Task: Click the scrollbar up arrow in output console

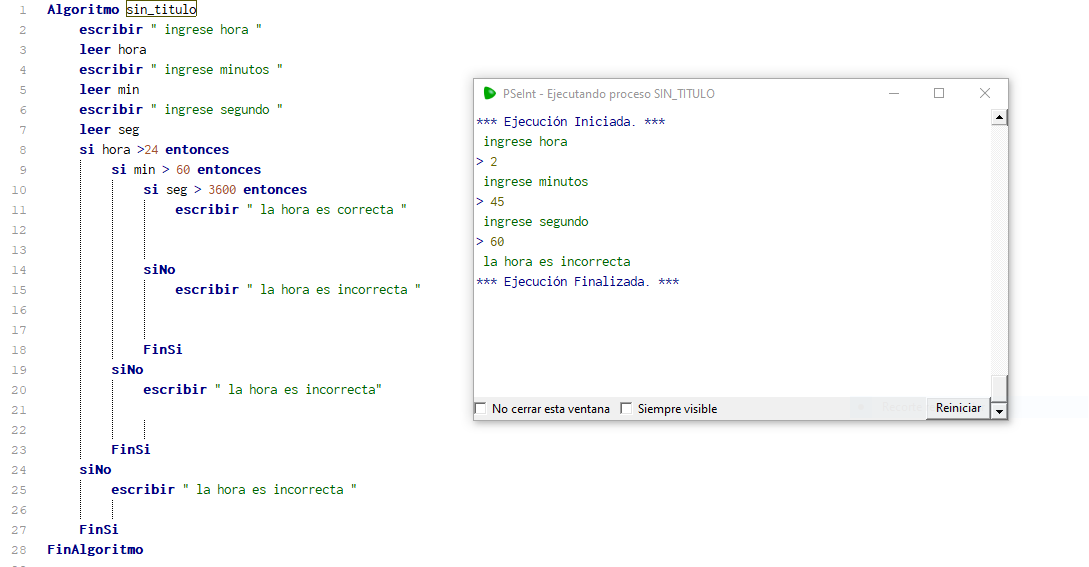Action: click(999, 118)
